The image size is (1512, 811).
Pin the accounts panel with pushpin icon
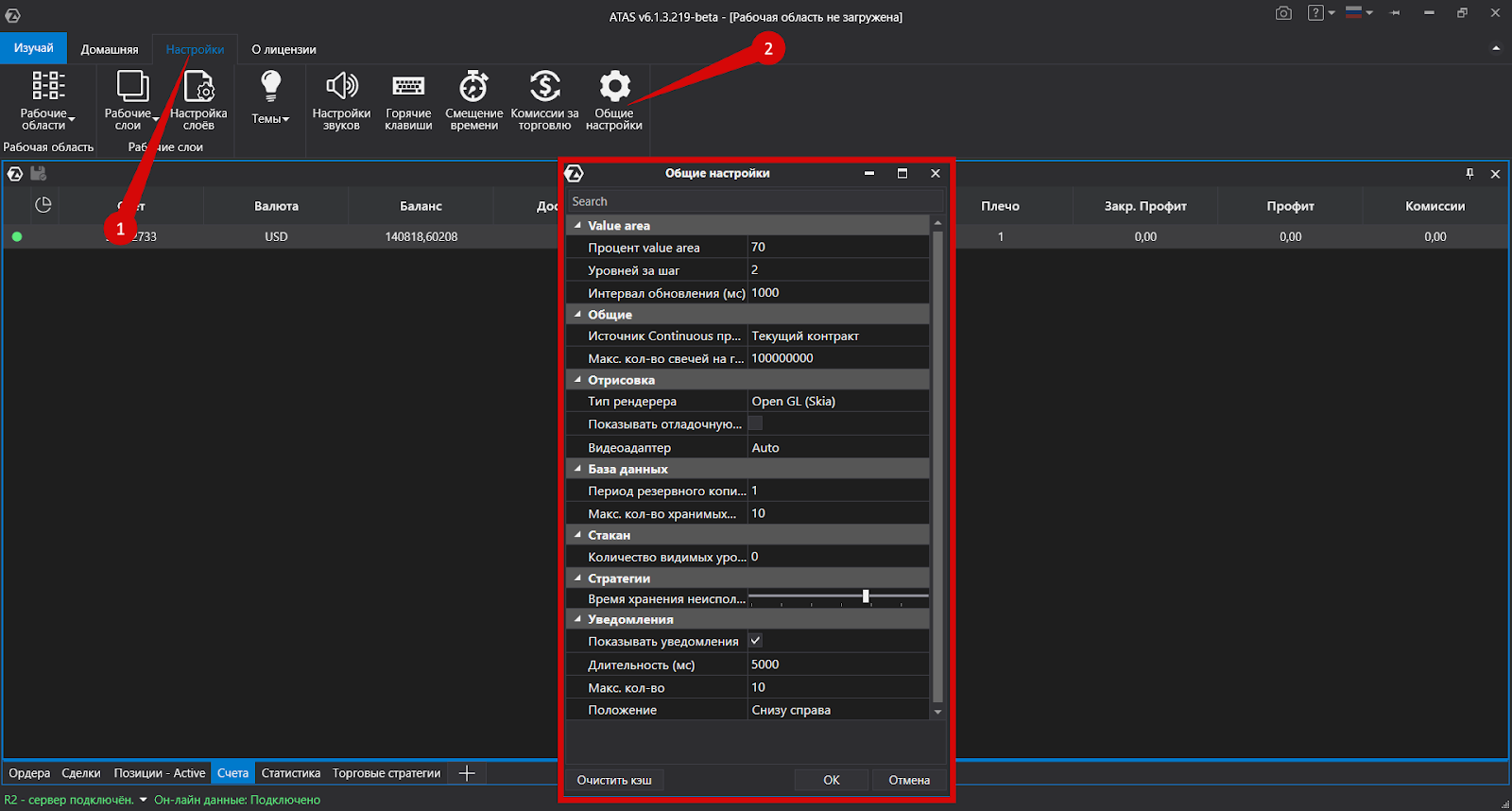coord(1469,174)
